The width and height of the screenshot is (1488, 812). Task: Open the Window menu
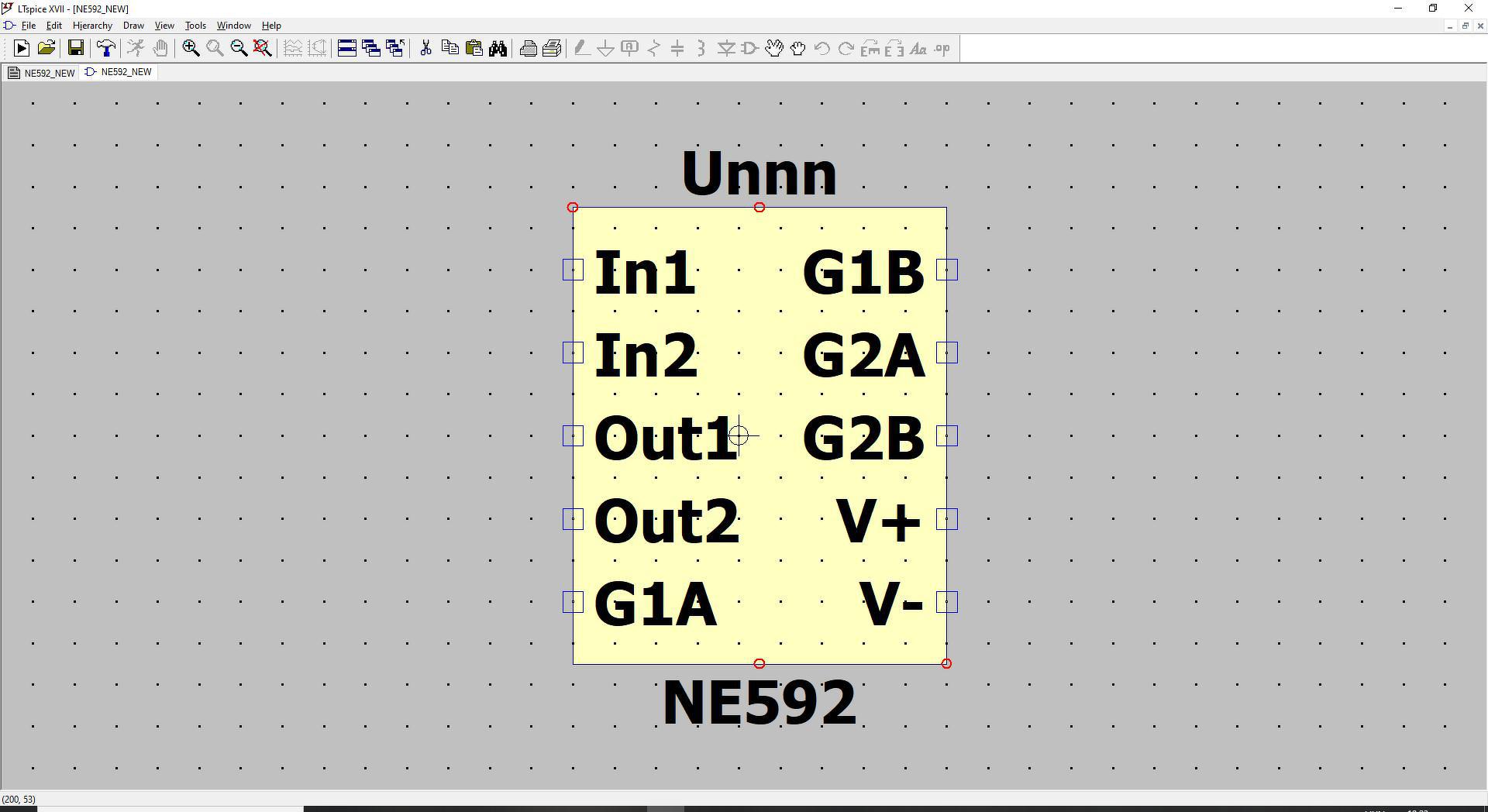(233, 26)
